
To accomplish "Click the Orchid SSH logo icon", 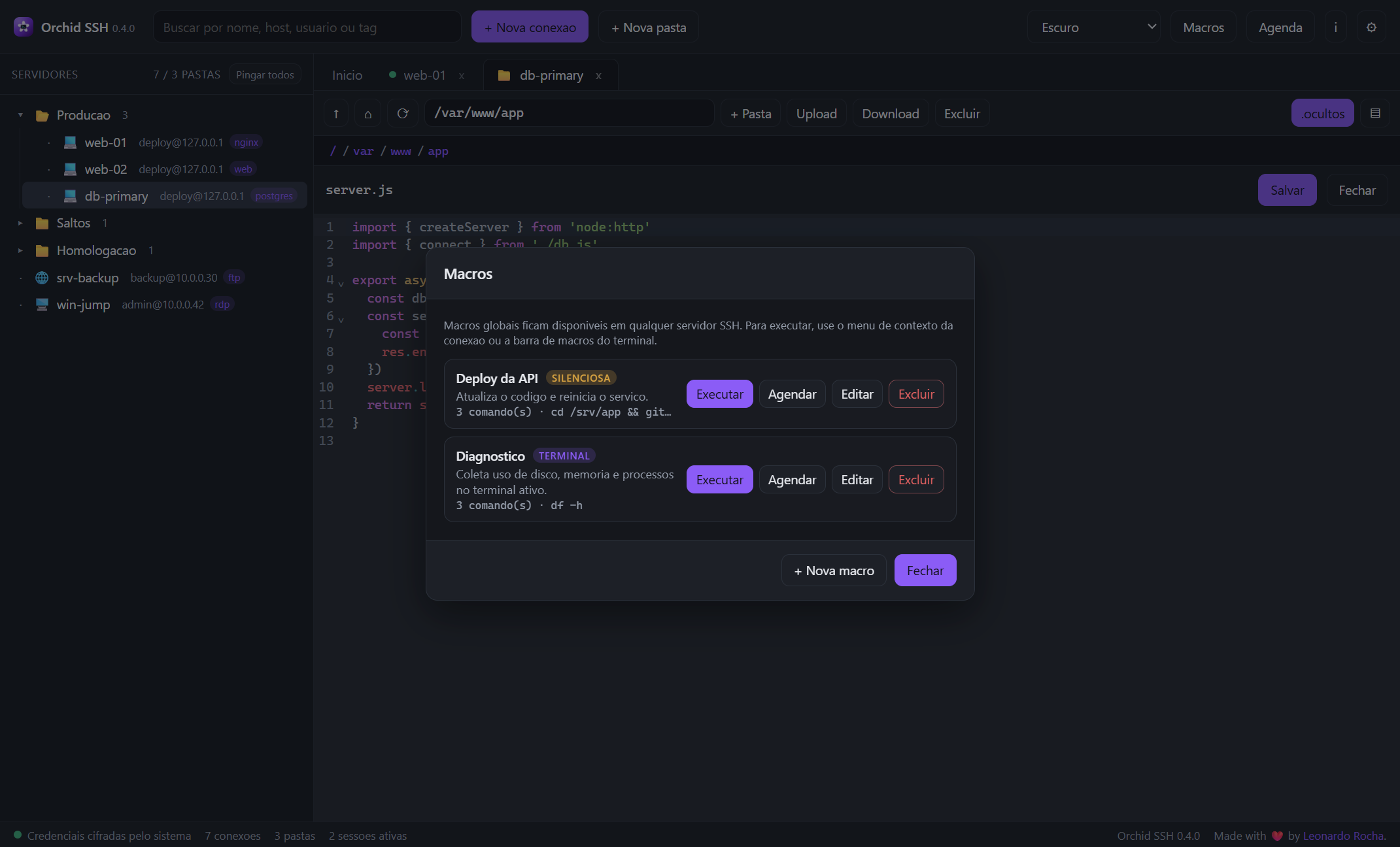I will click(24, 27).
